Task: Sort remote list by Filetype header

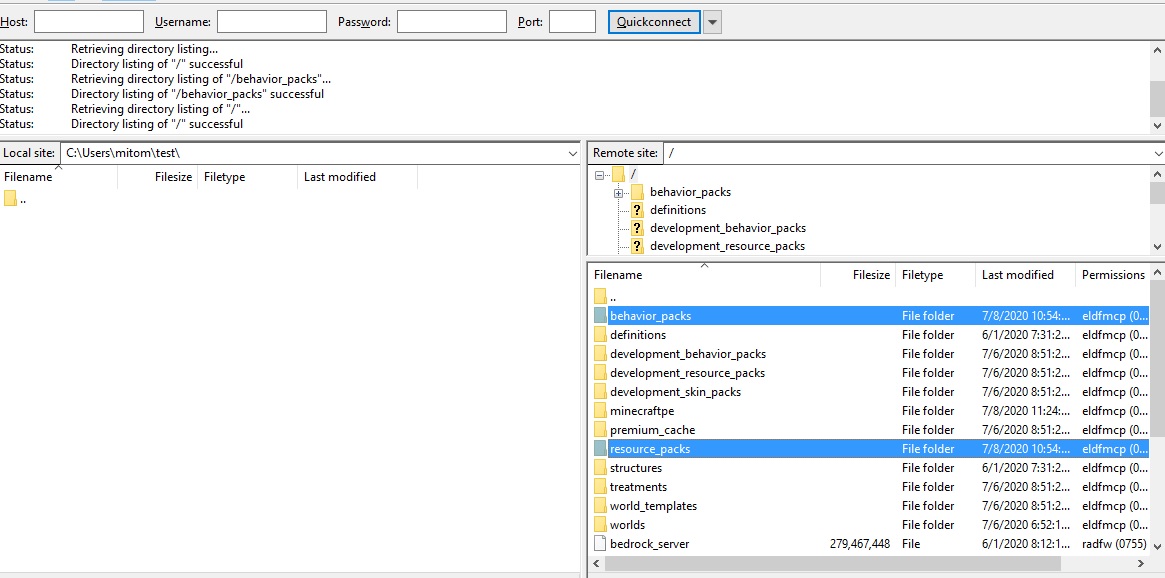Action: [x=935, y=275]
